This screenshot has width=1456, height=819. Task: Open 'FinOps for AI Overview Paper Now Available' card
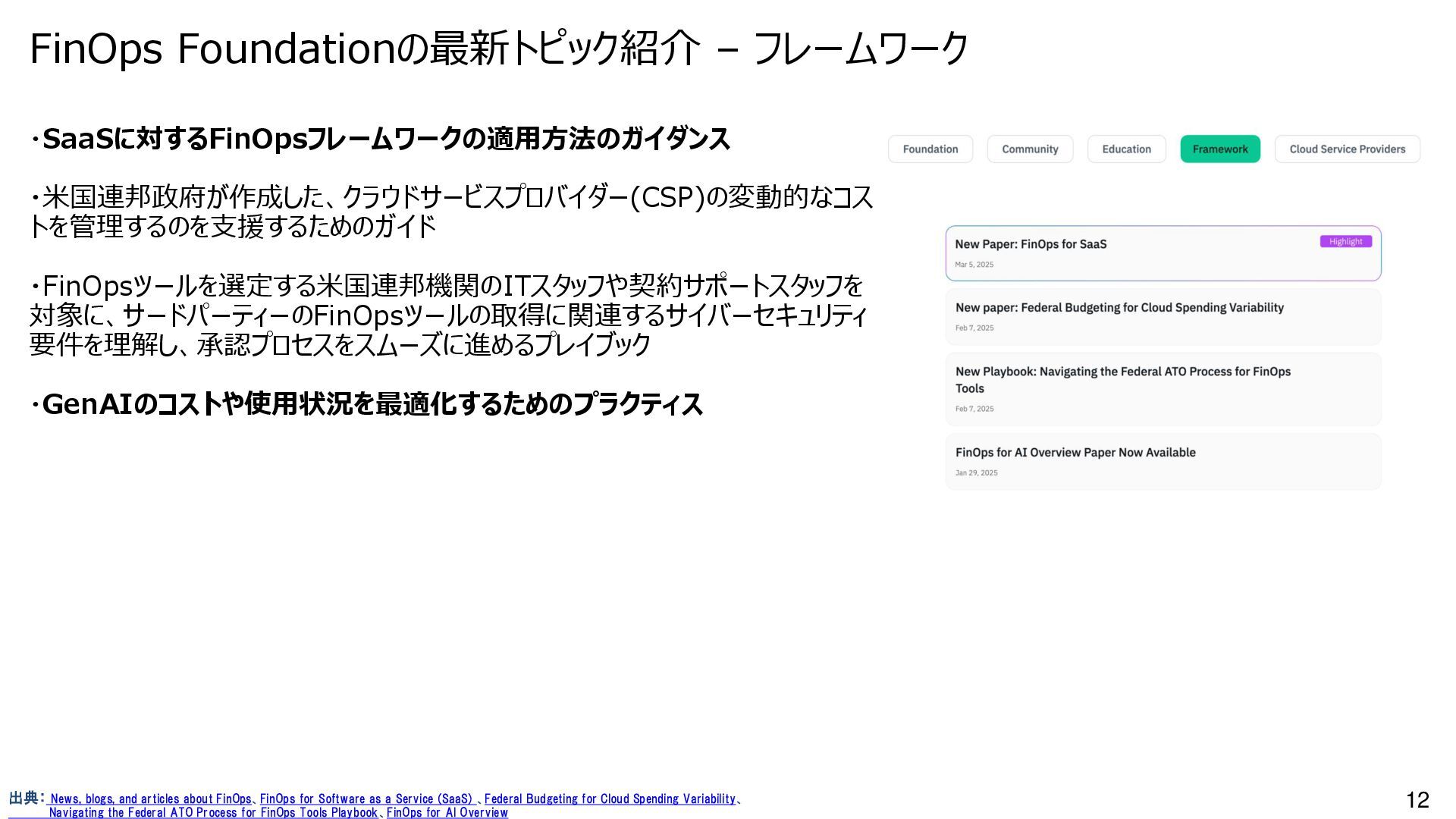tap(1163, 462)
